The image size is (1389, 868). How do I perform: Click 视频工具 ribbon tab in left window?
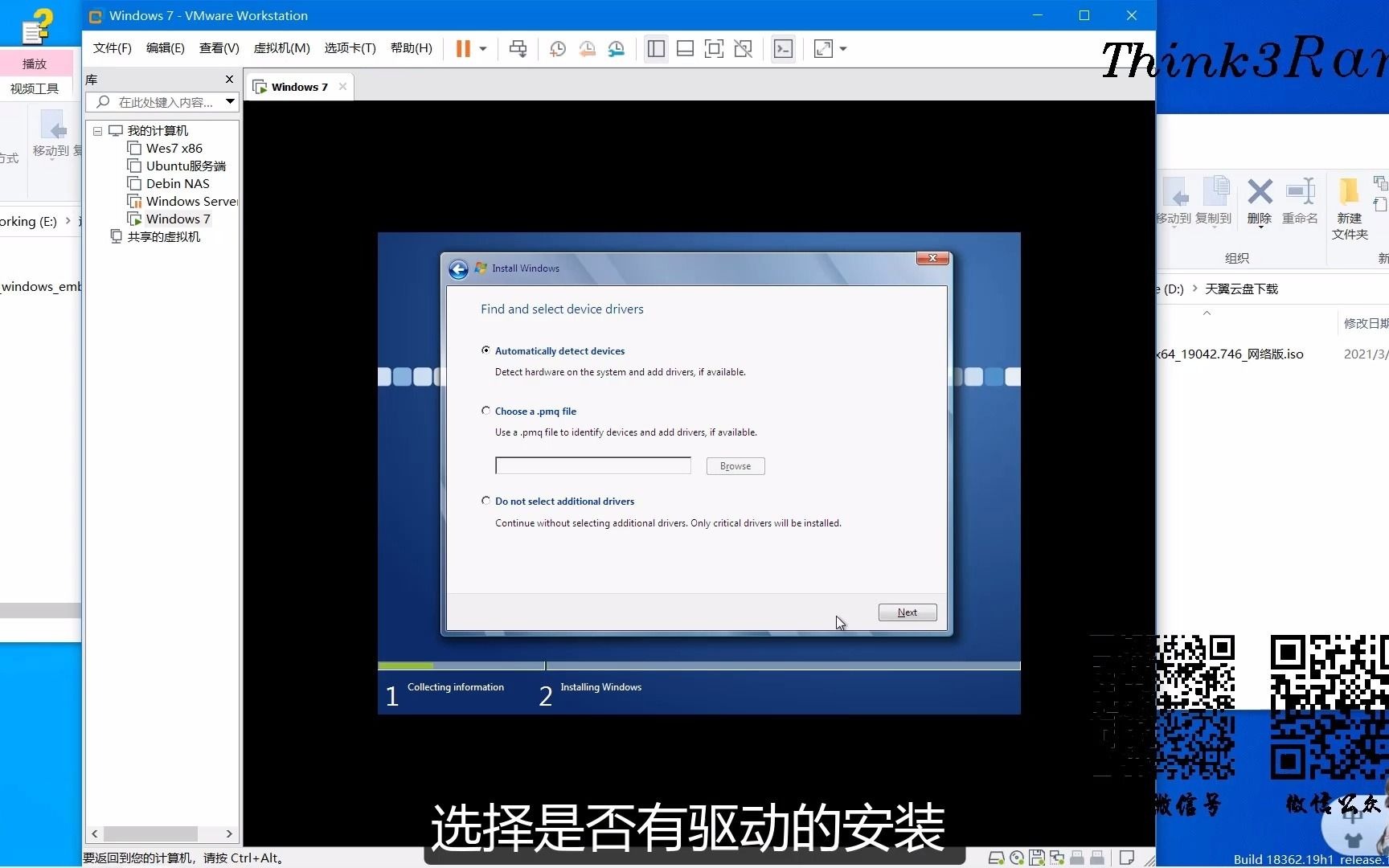tap(34, 88)
